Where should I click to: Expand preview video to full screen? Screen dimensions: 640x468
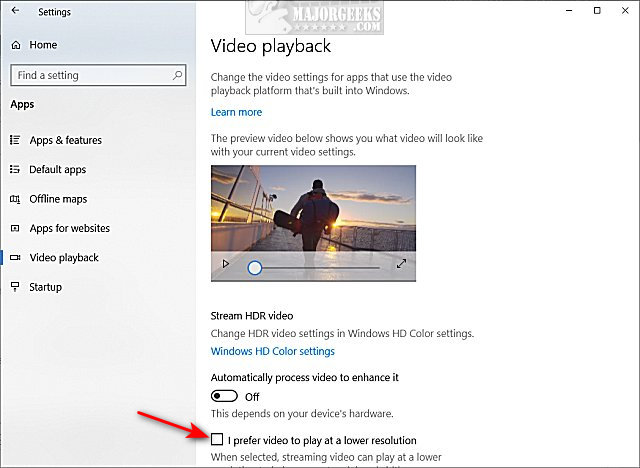pyautogui.click(x=401, y=264)
